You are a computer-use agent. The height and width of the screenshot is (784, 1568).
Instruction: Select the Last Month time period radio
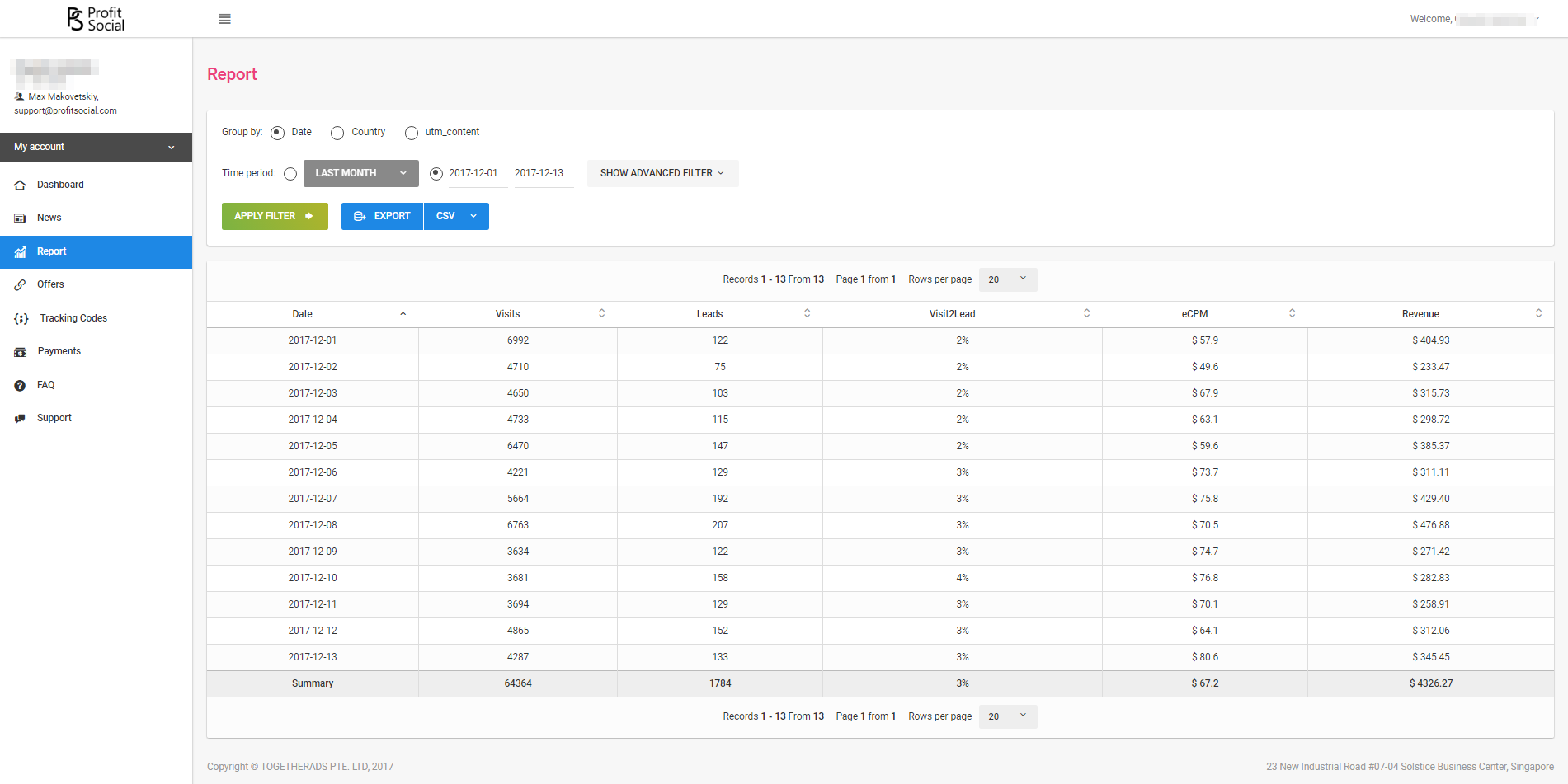[290, 174]
